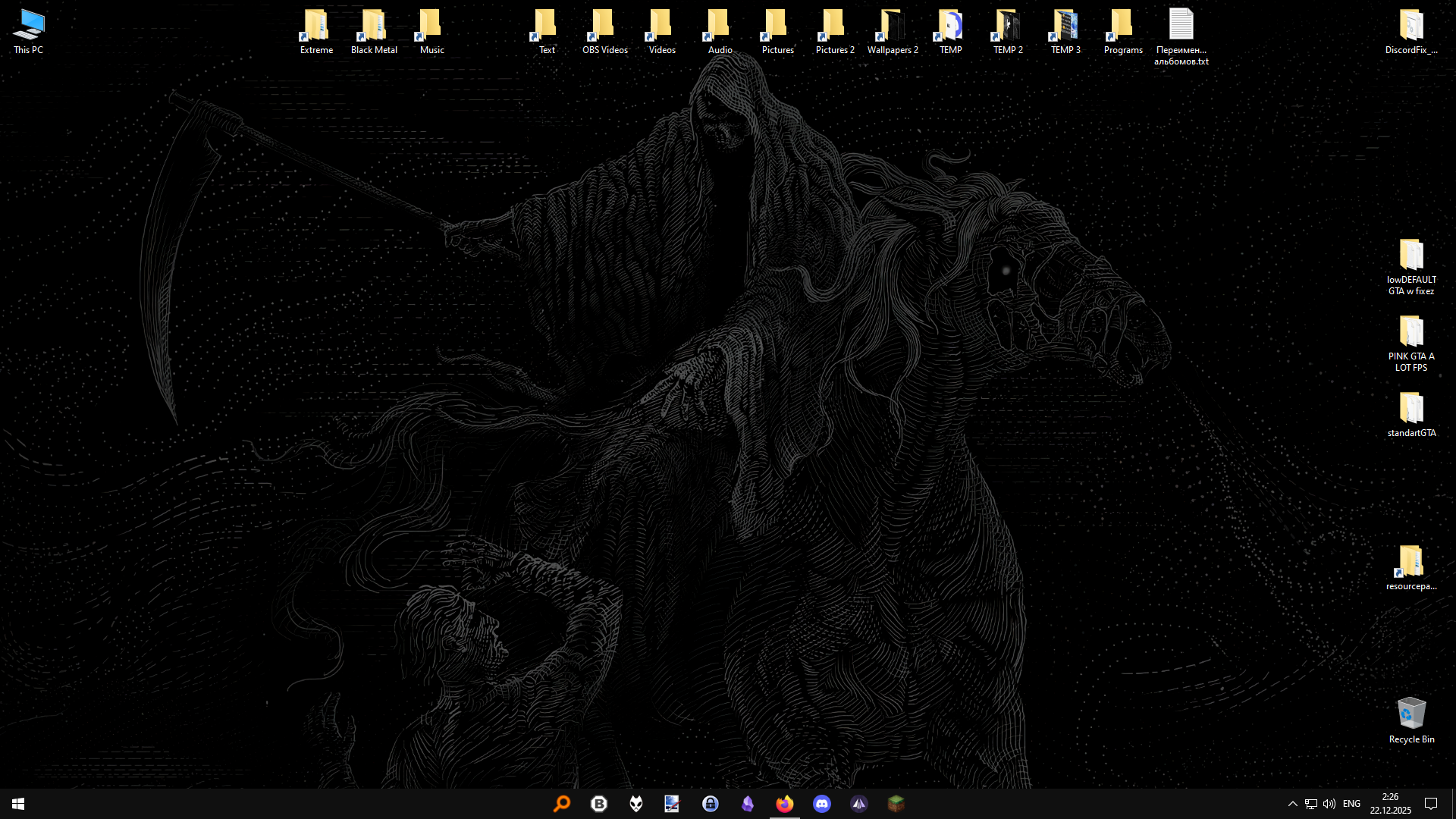Open the volume control in the tray
Viewport: 1456px width, 819px height.
[1329, 804]
